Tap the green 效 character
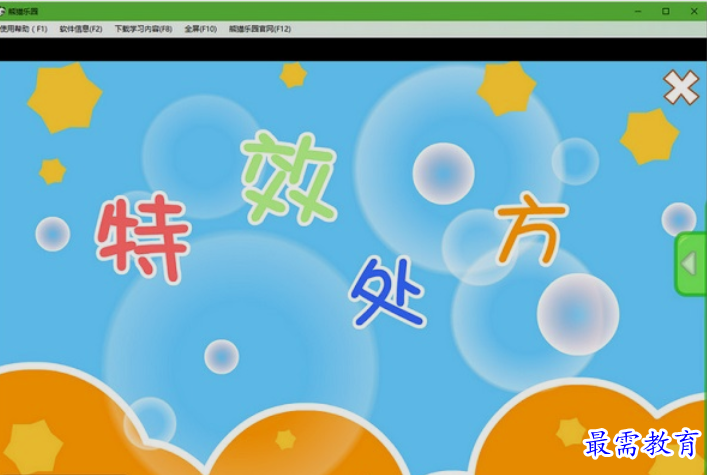The height and width of the screenshot is (475, 707). pos(289,178)
